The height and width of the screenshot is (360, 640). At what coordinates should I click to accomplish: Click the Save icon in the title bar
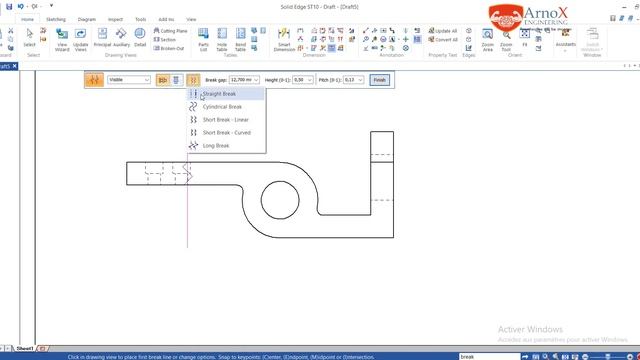tap(9, 7)
